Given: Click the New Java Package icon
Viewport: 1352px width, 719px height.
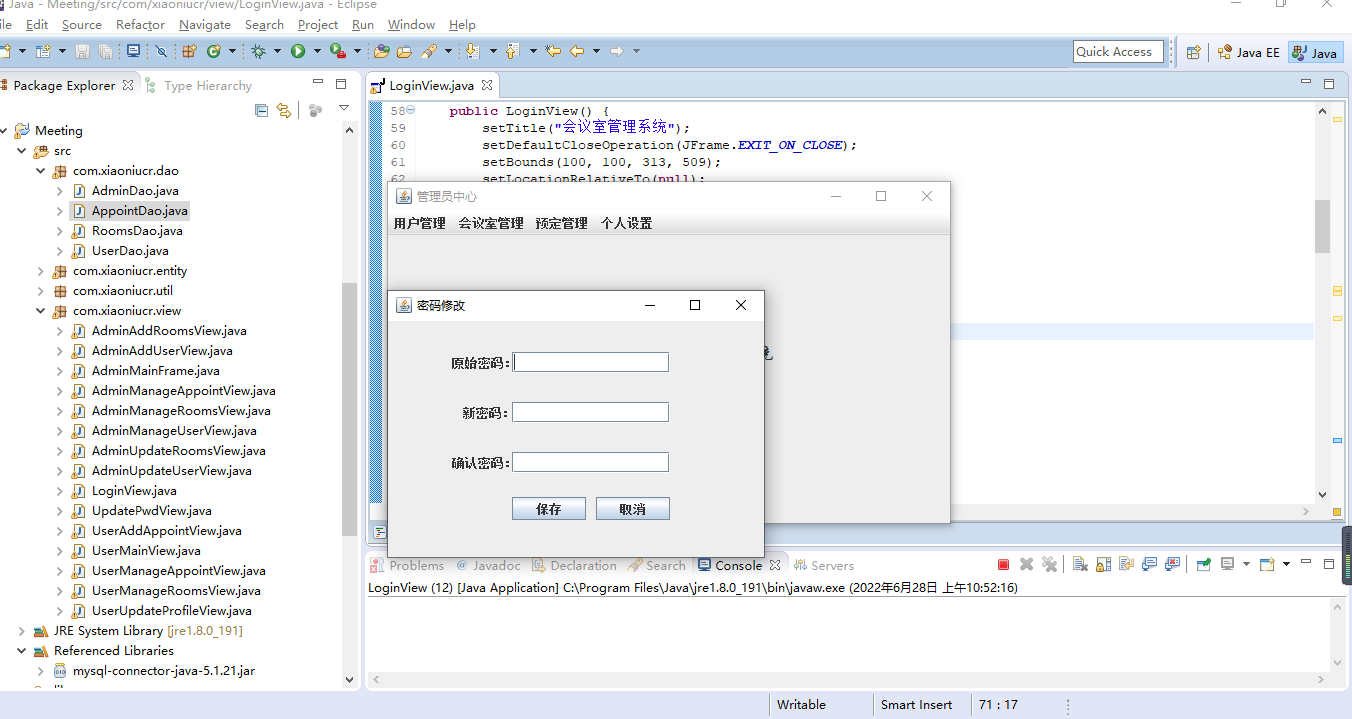Looking at the screenshot, I should coord(189,51).
